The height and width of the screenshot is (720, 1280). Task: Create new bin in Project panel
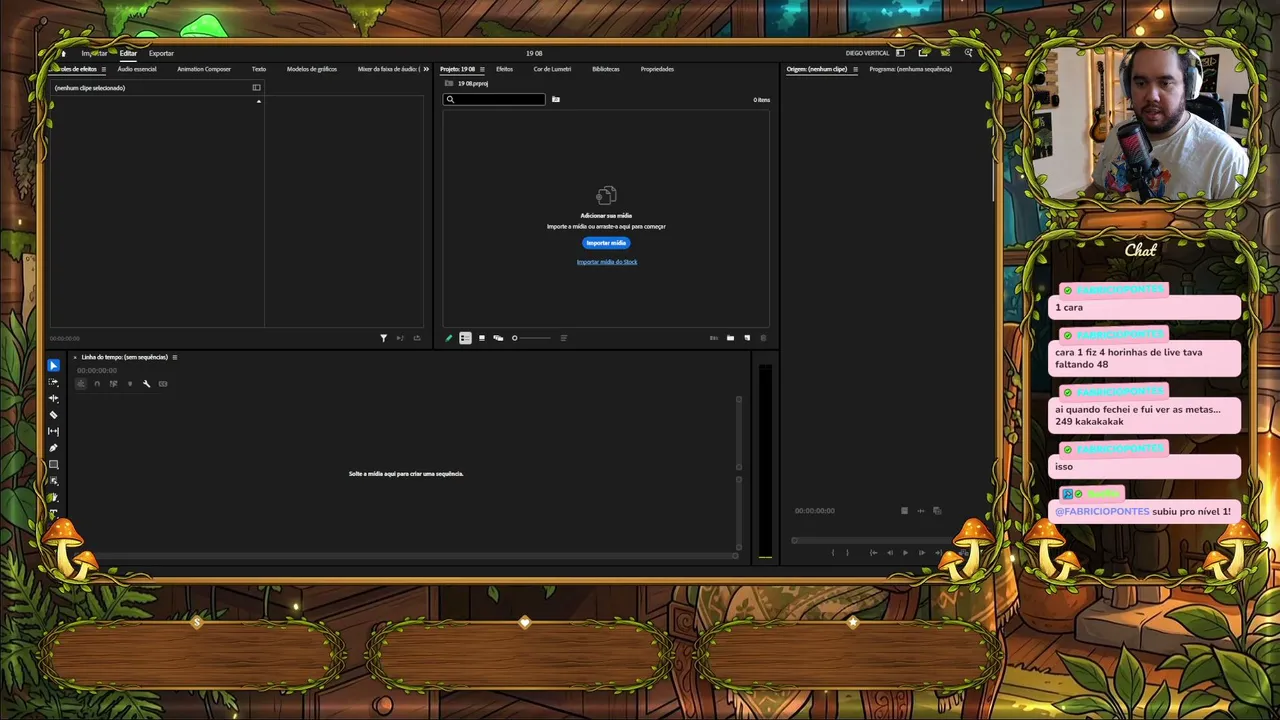pos(730,338)
